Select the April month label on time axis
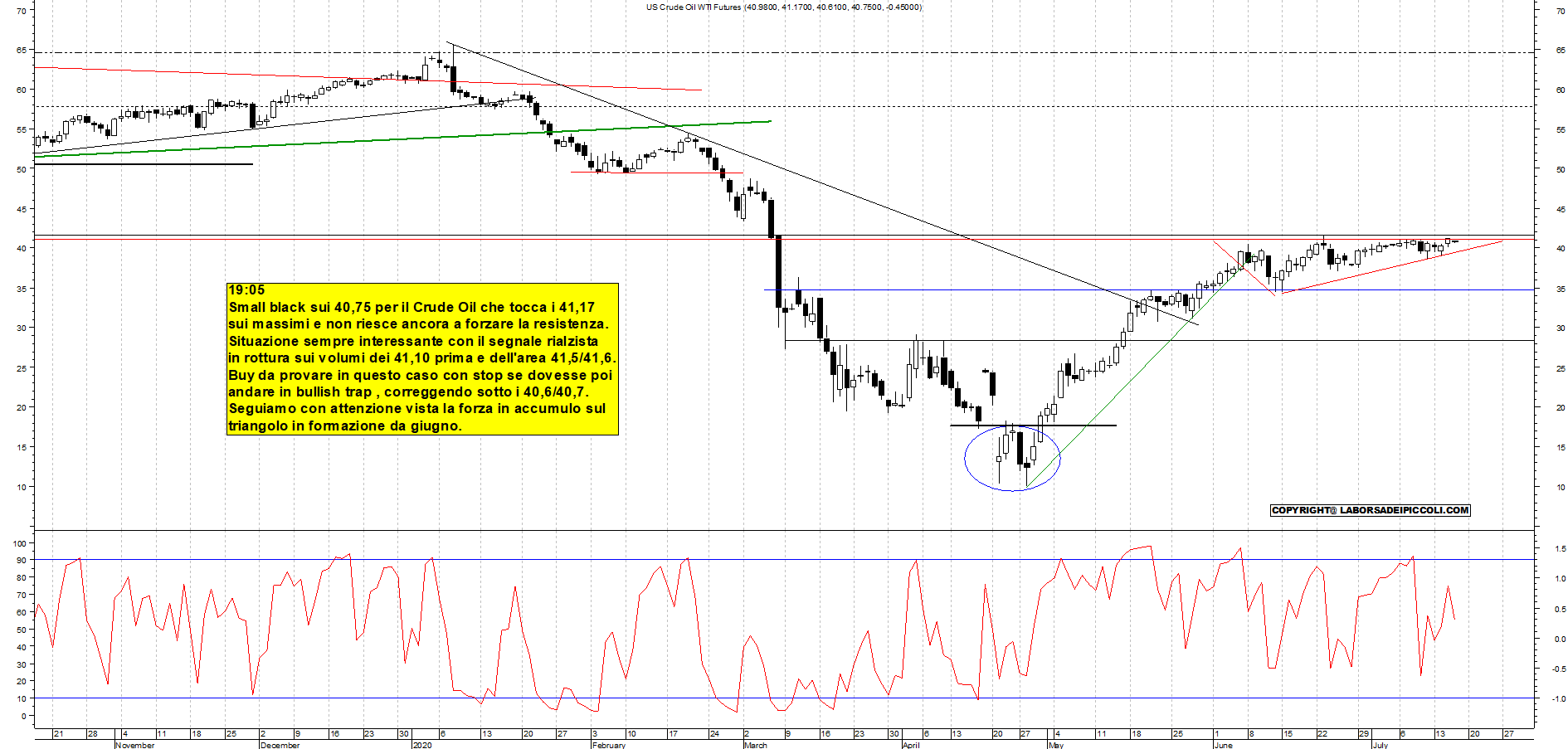Viewport: 1568px width, 749px height. pyautogui.click(x=911, y=745)
